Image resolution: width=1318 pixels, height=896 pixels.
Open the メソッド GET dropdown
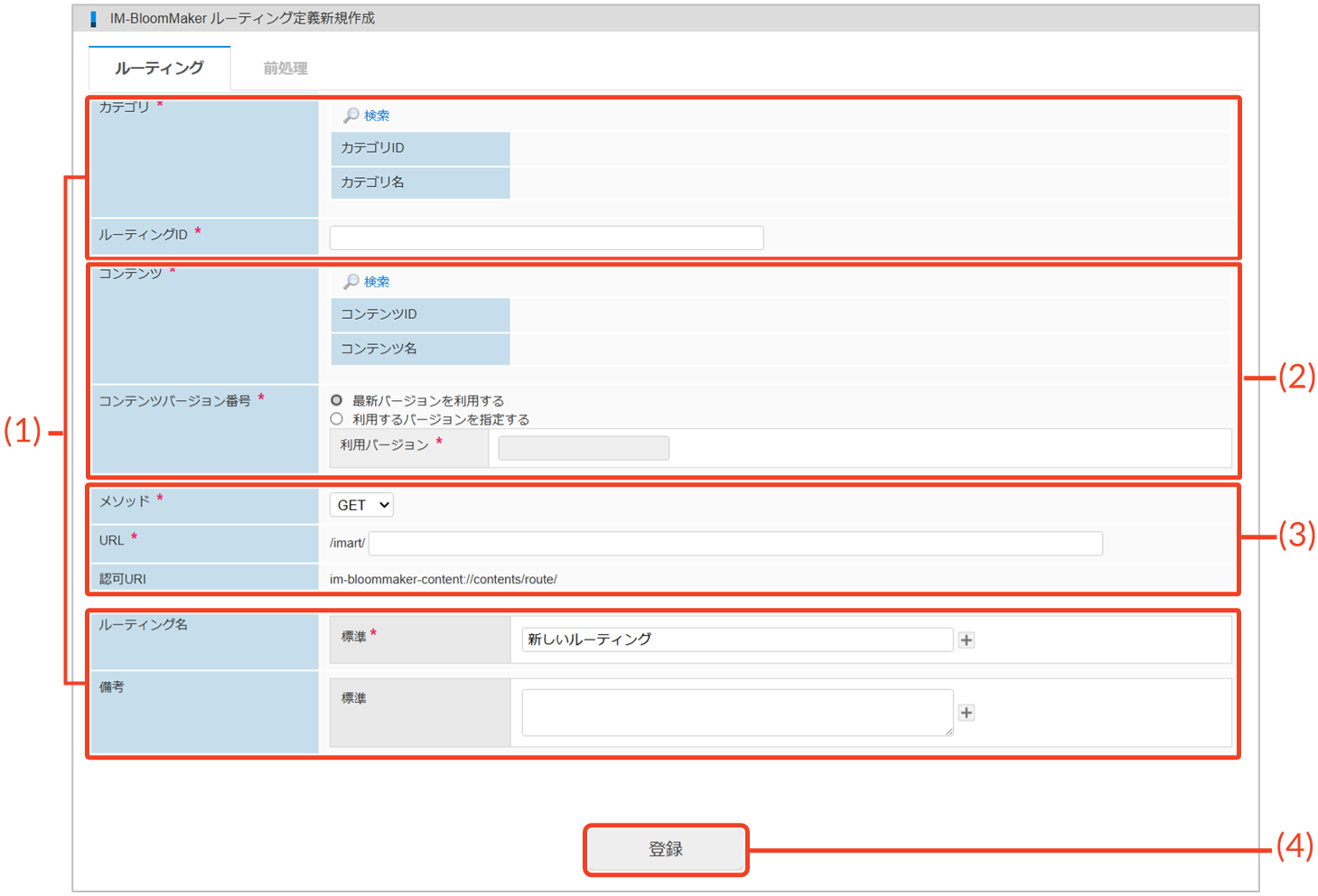point(361,505)
